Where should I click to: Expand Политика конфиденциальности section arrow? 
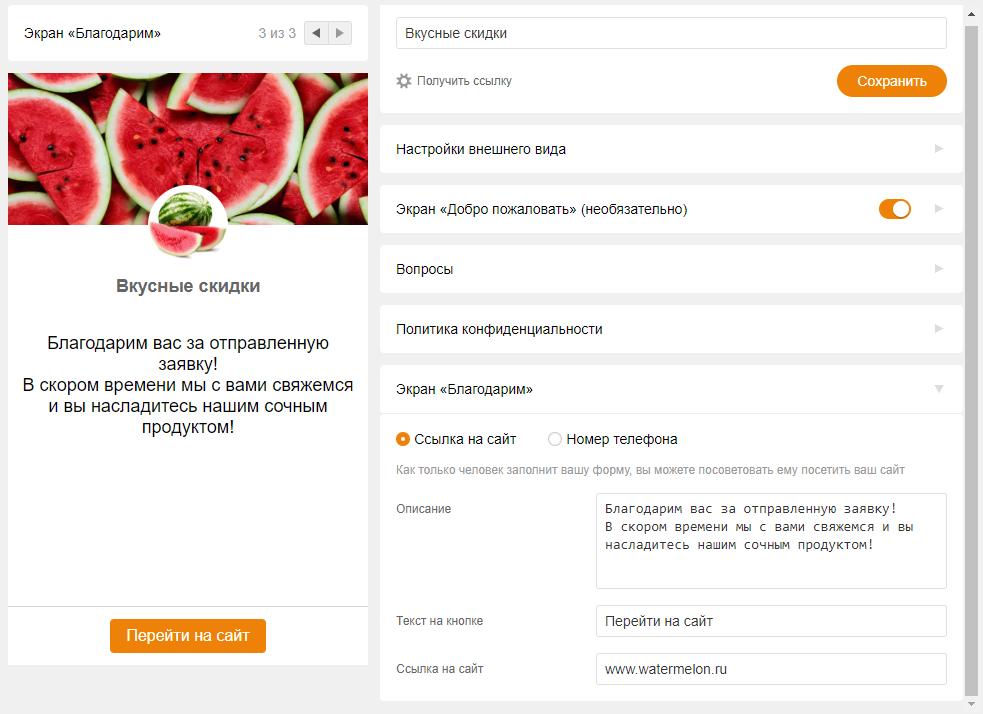click(938, 329)
